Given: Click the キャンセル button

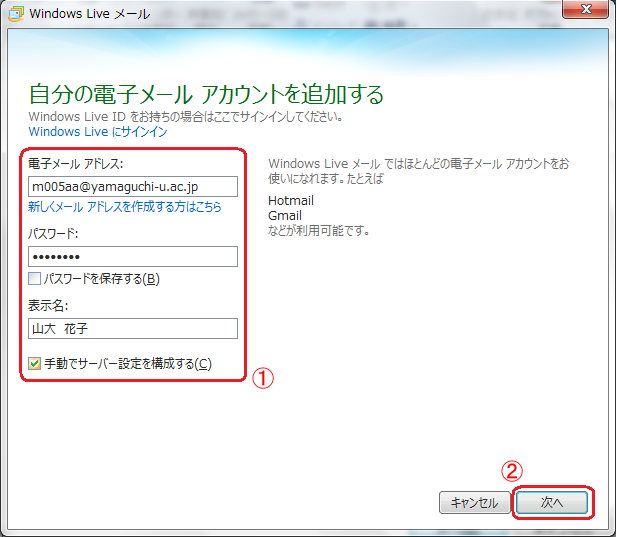Looking at the screenshot, I should 475,502.
